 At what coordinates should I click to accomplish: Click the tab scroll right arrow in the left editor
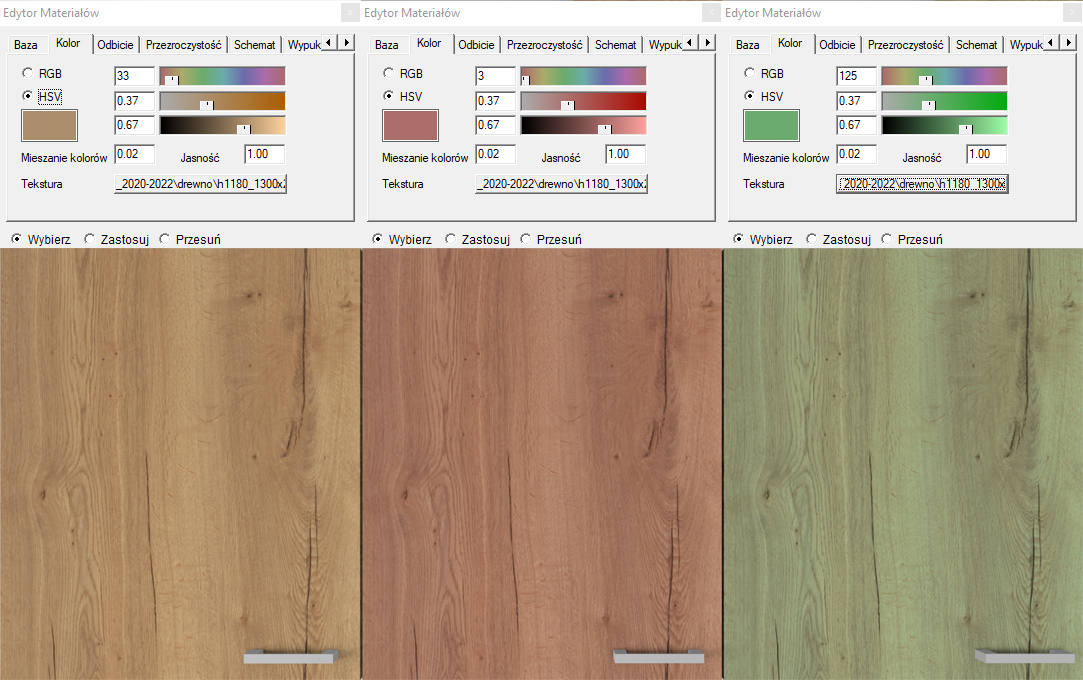point(346,42)
